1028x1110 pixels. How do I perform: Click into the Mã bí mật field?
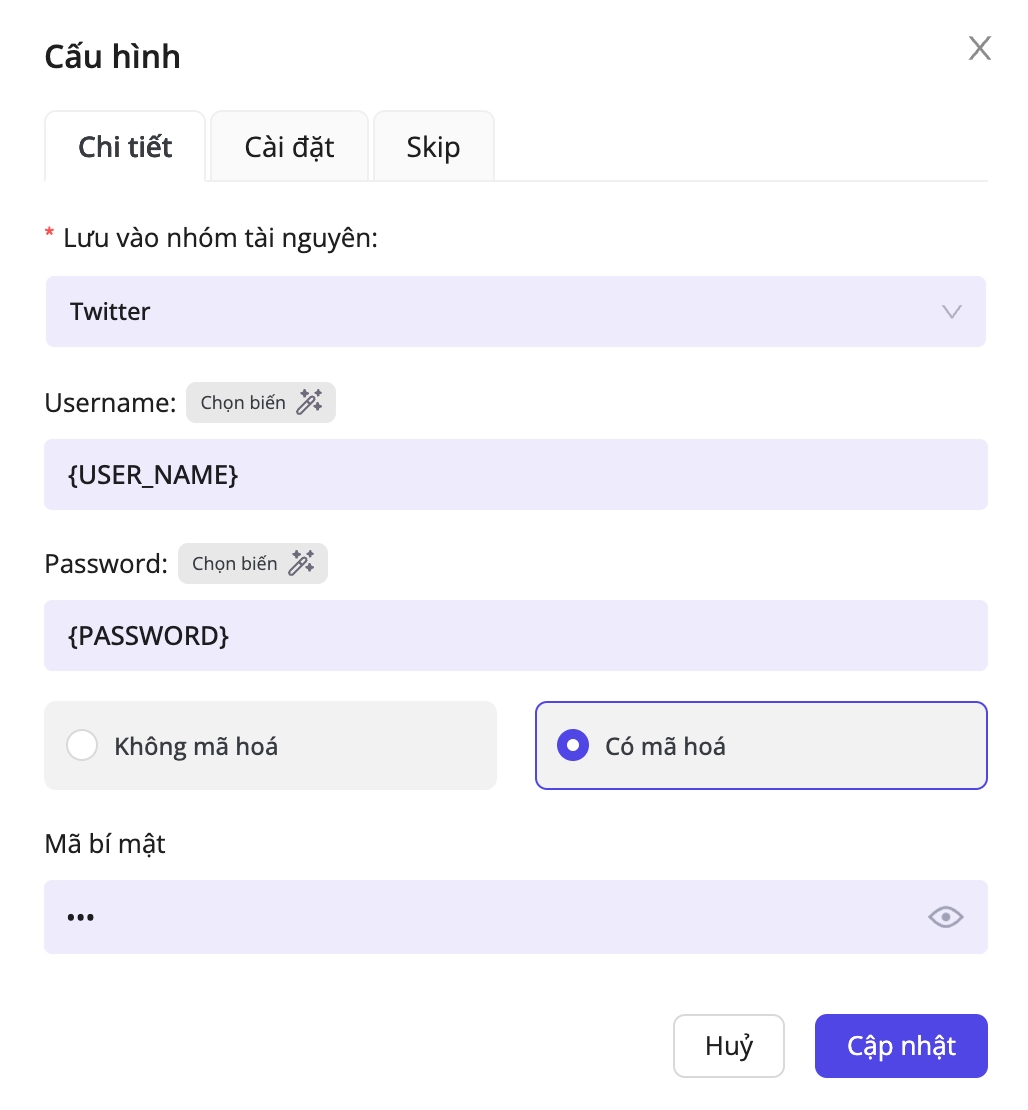(x=480, y=917)
